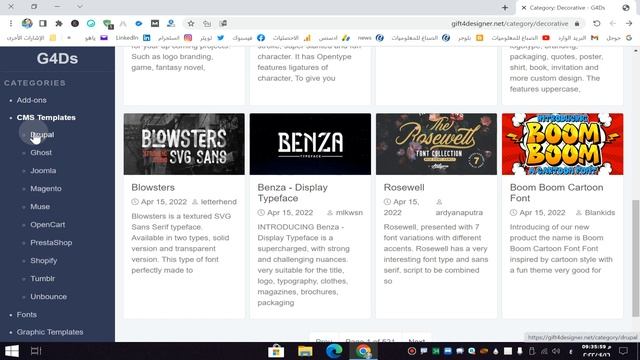The height and width of the screenshot is (360, 640).
Task: Open the Chrome profile avatar
Action: [x=27, y=24]
